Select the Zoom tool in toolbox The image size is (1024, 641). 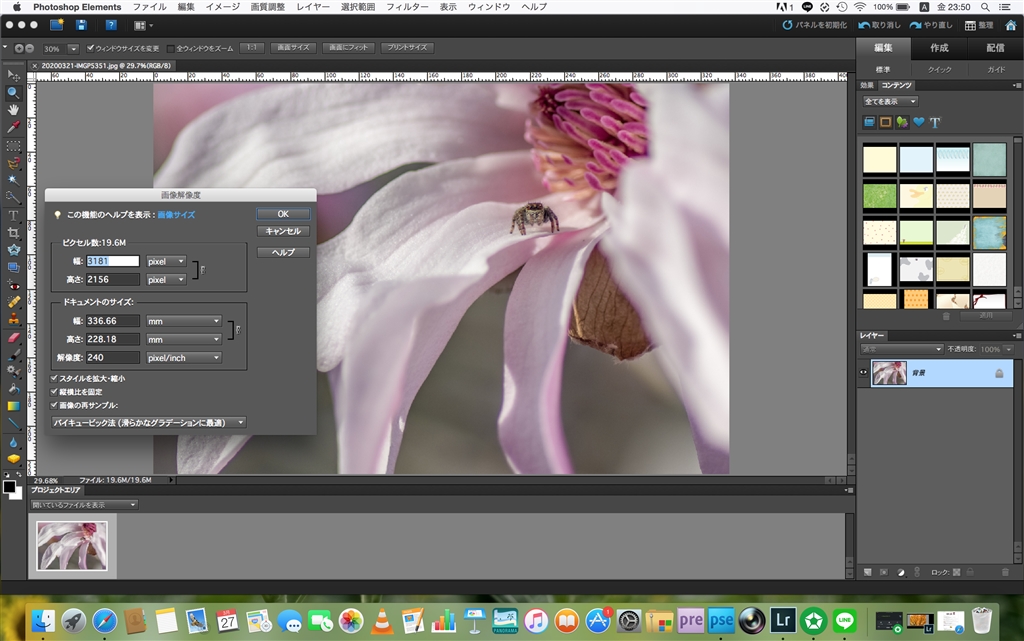pyautogui.click(x=14, y=92)
